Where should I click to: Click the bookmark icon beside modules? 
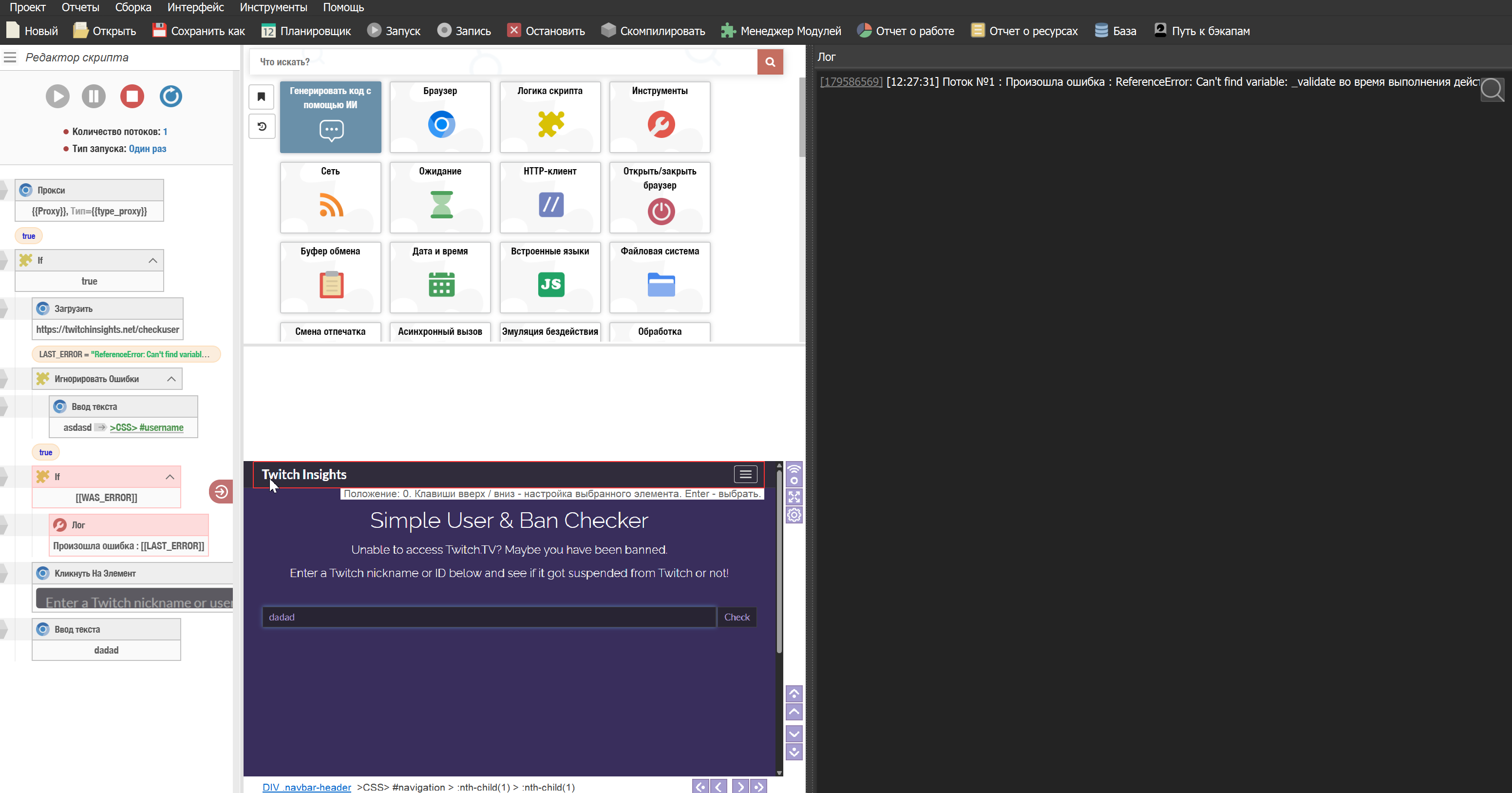point(262,97)
